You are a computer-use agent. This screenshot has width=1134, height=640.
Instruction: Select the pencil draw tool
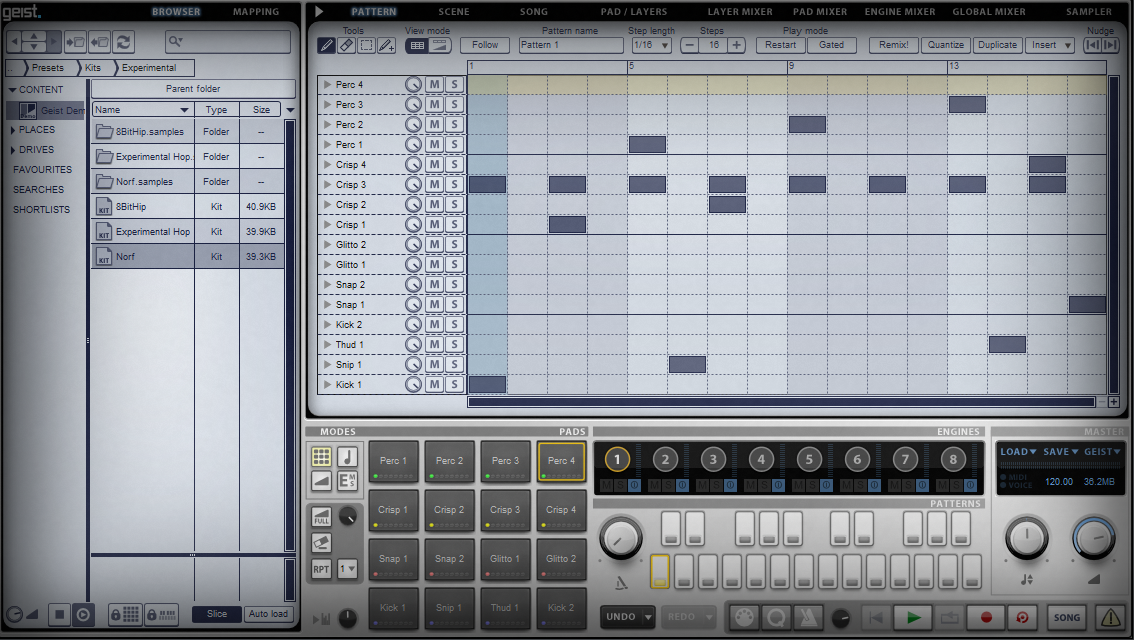[x=326, y=46]
